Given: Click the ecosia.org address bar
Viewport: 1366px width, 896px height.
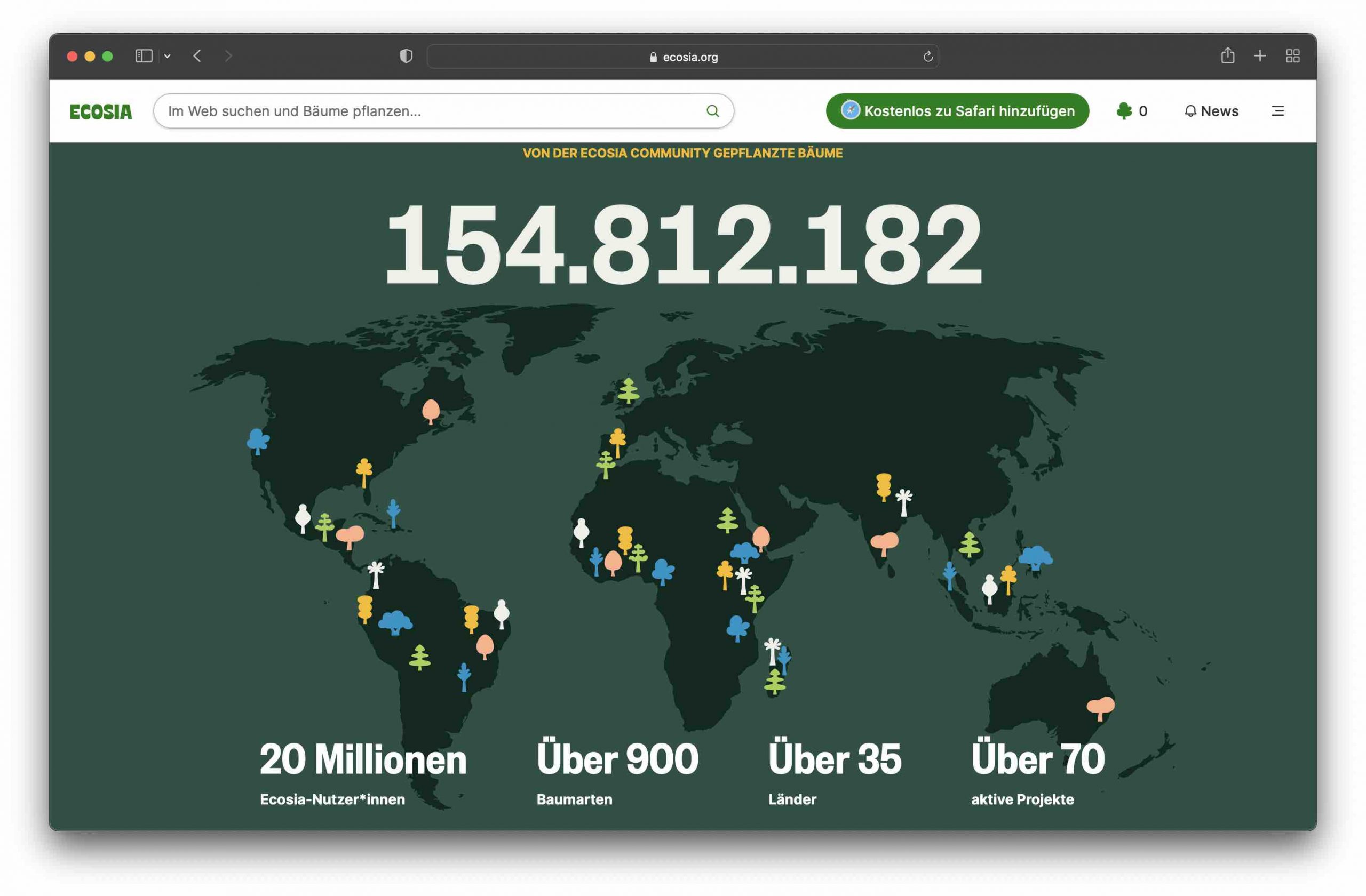Looking at the screenshot, I should click(x=682, y=56).
